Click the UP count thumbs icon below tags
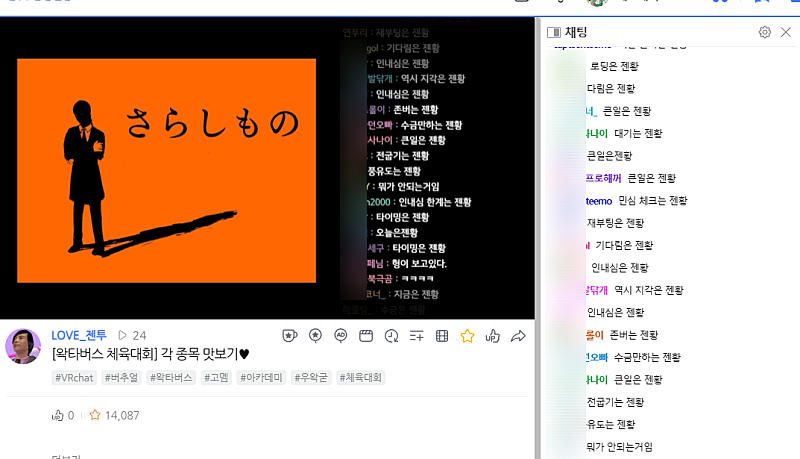The image size is (800, 459). coord(57,415)
